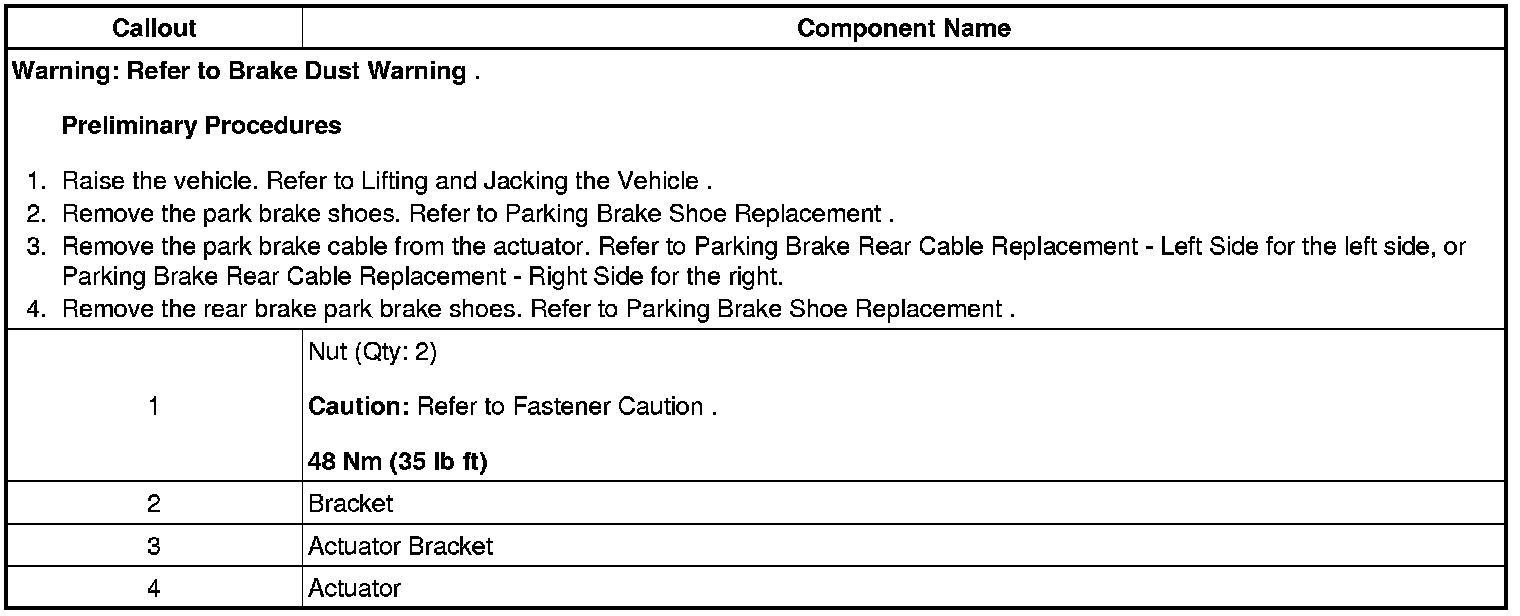Click the Component Name column header
This screenshot has height=616, width=1520.
pyautogui.click(x=903, y=29)
